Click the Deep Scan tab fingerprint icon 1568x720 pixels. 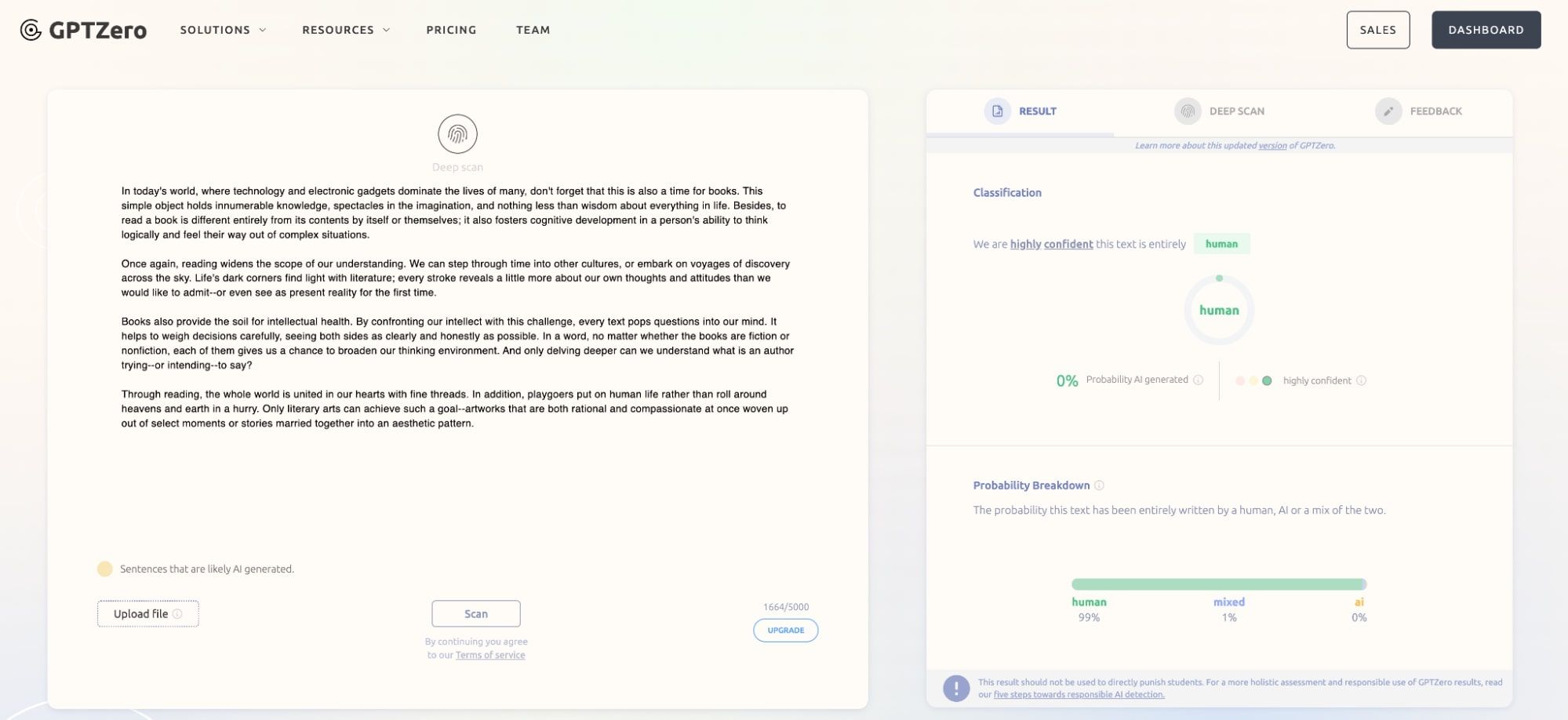1188,111
